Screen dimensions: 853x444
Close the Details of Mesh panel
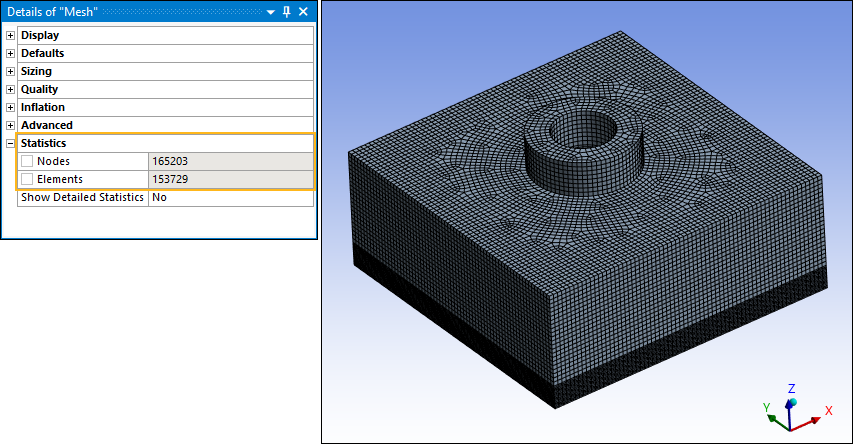coord(304,12)
